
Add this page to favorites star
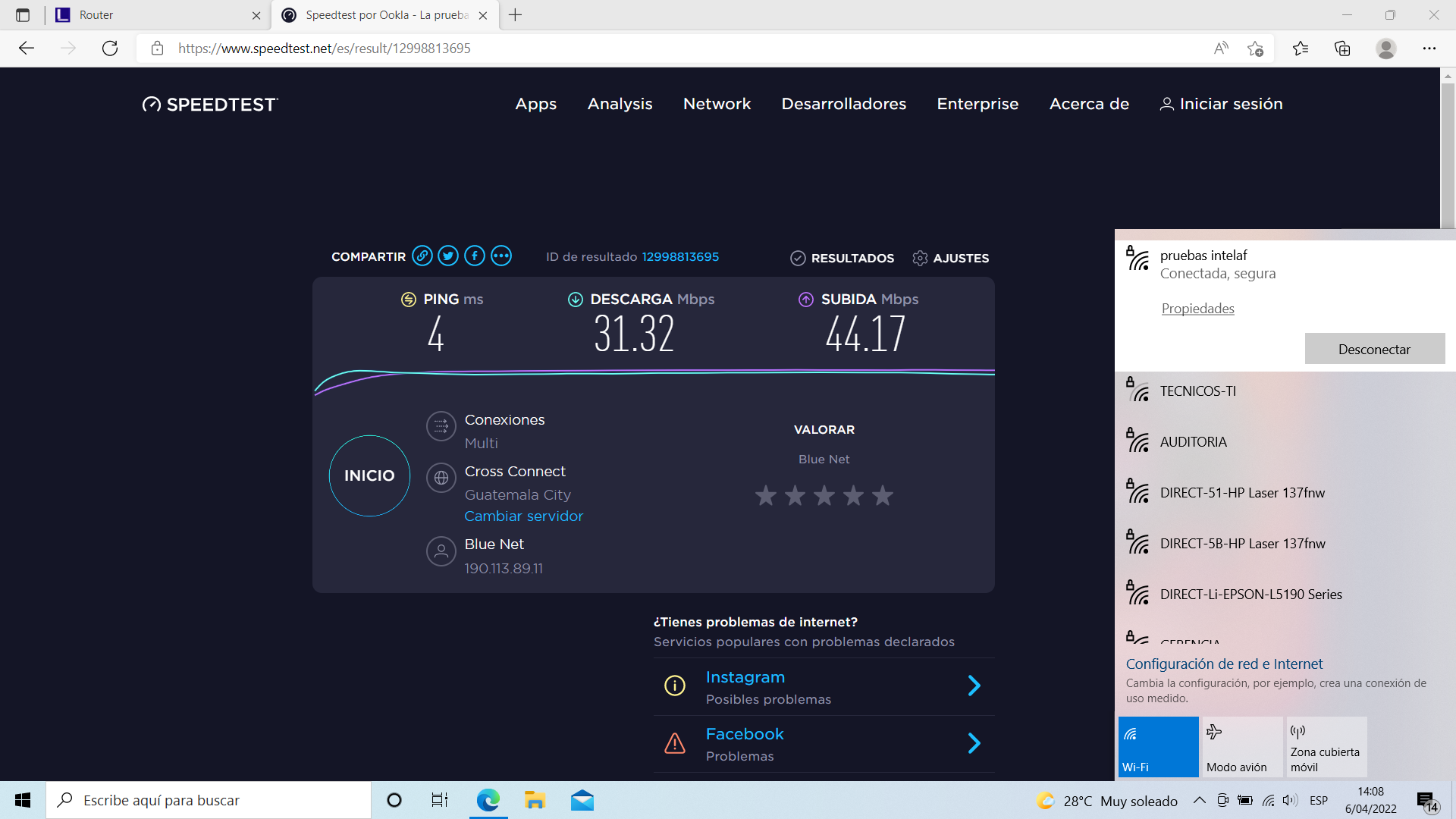(1255, 49)
